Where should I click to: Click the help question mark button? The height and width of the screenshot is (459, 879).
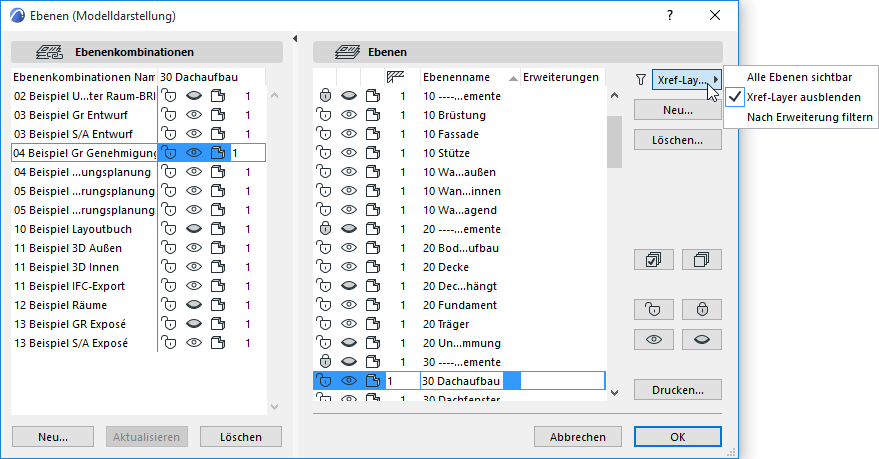(x=670, y=15)
